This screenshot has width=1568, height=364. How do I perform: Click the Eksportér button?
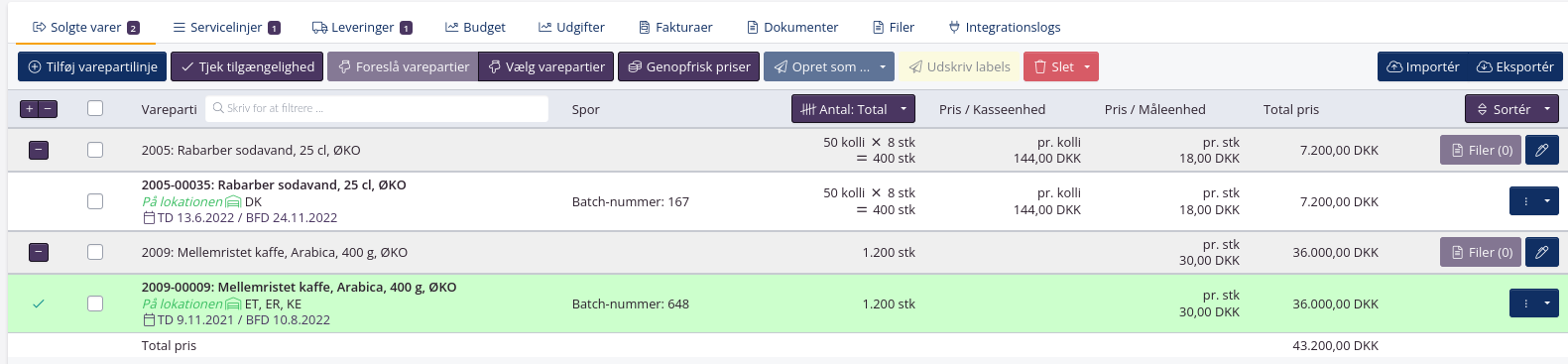pyautogui.click(x=1515, y=66)
